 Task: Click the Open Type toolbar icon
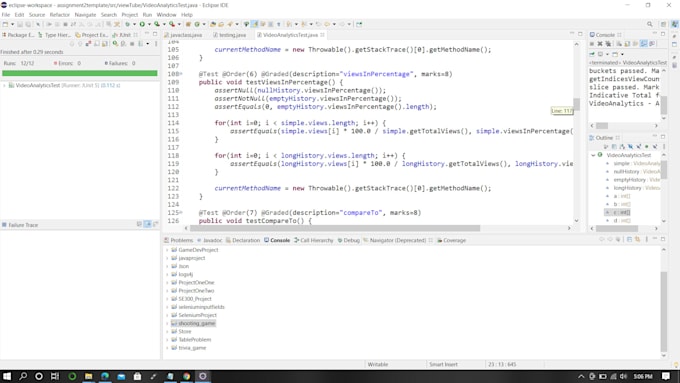pyautogui.click(x=212, y=24)
